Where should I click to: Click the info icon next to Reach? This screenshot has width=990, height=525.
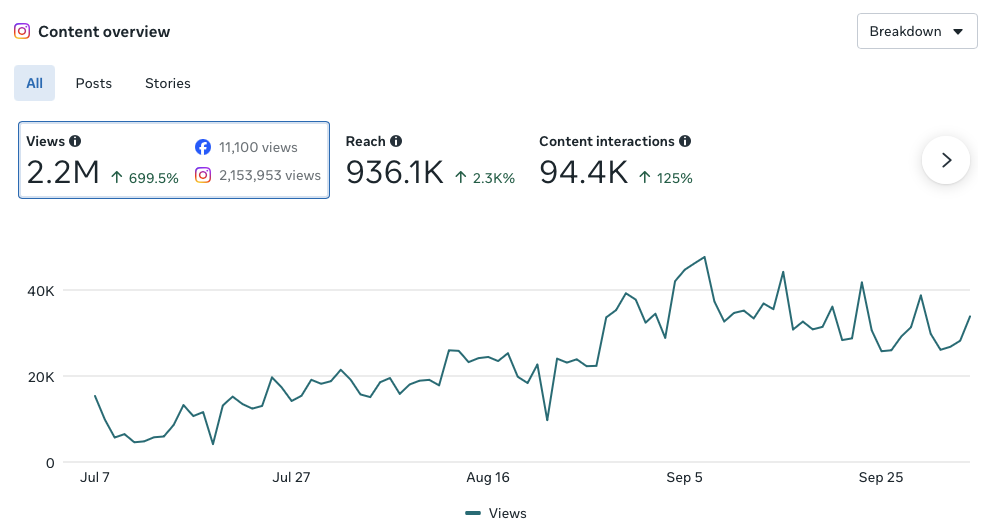(396, 141)
